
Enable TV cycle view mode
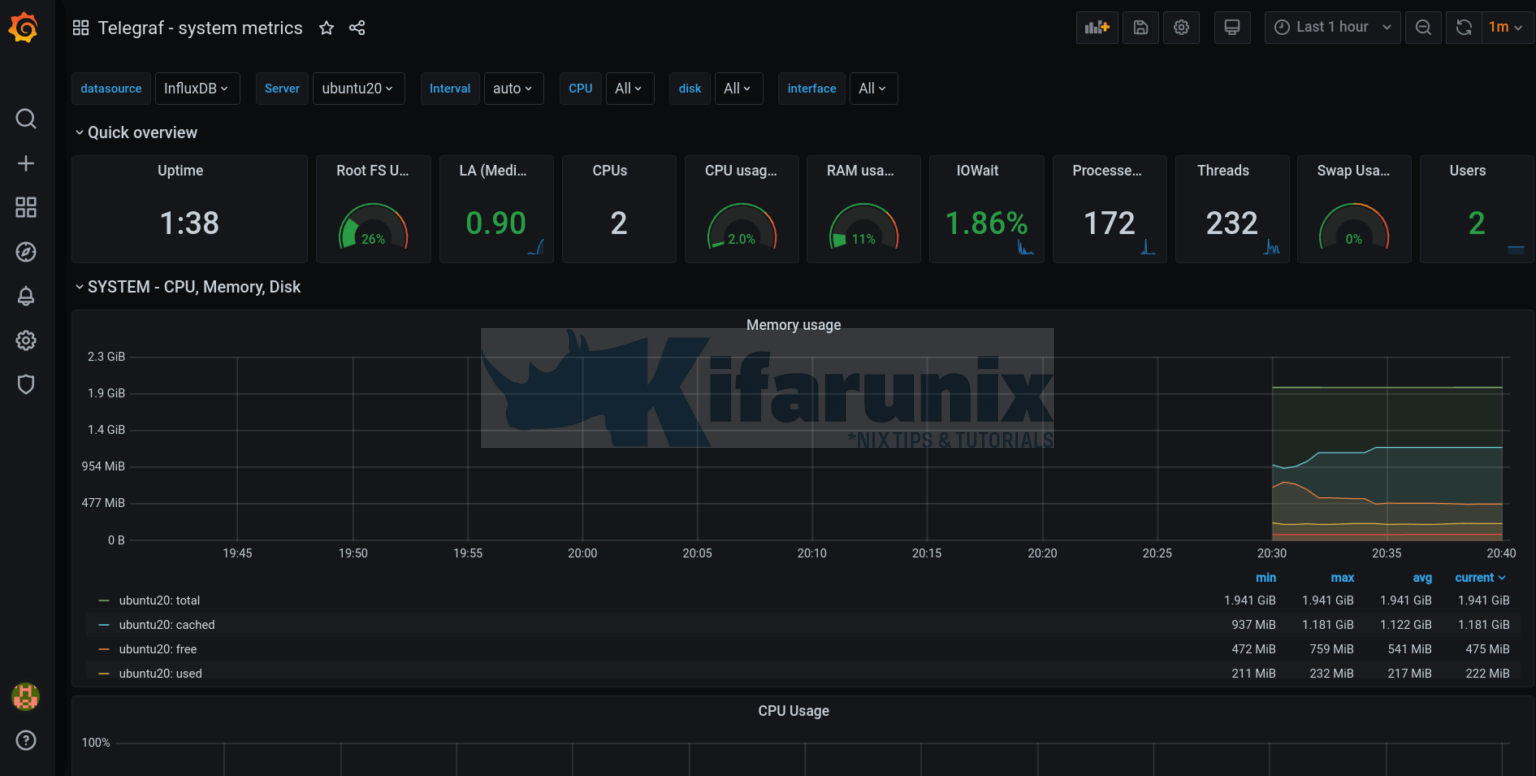tap(1231, 27)
